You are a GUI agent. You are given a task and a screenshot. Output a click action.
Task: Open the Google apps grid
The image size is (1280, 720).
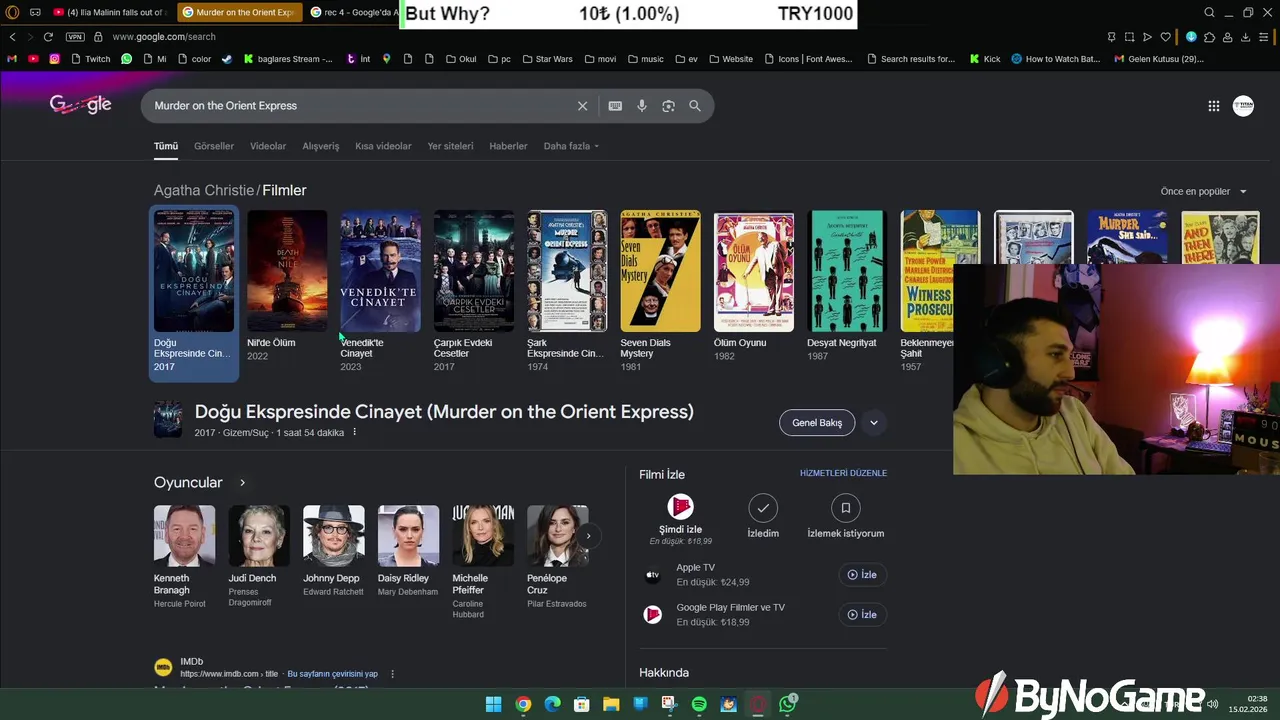coord(1213,106)
